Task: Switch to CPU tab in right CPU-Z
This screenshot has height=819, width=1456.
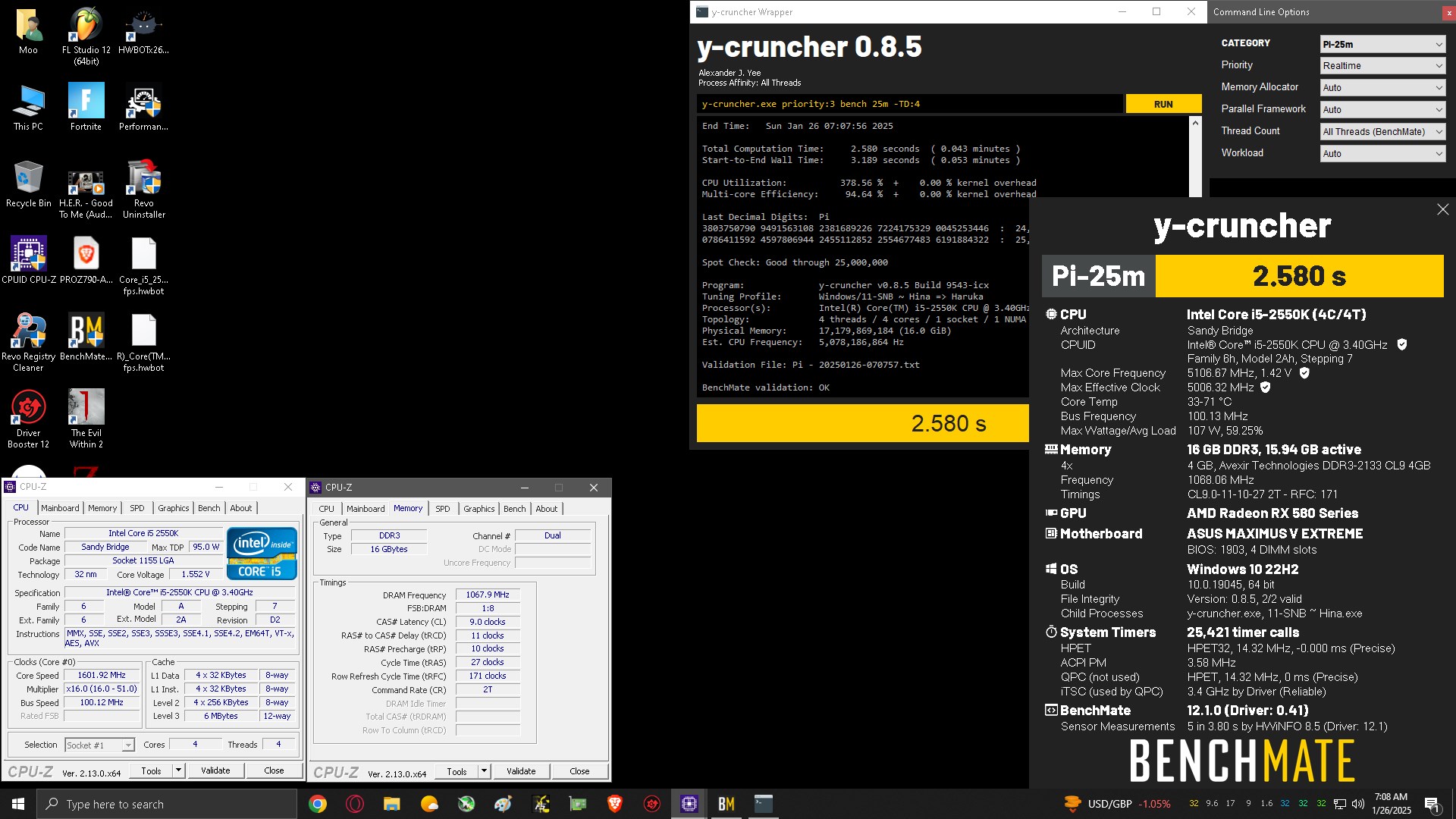Action: point(327,509)
